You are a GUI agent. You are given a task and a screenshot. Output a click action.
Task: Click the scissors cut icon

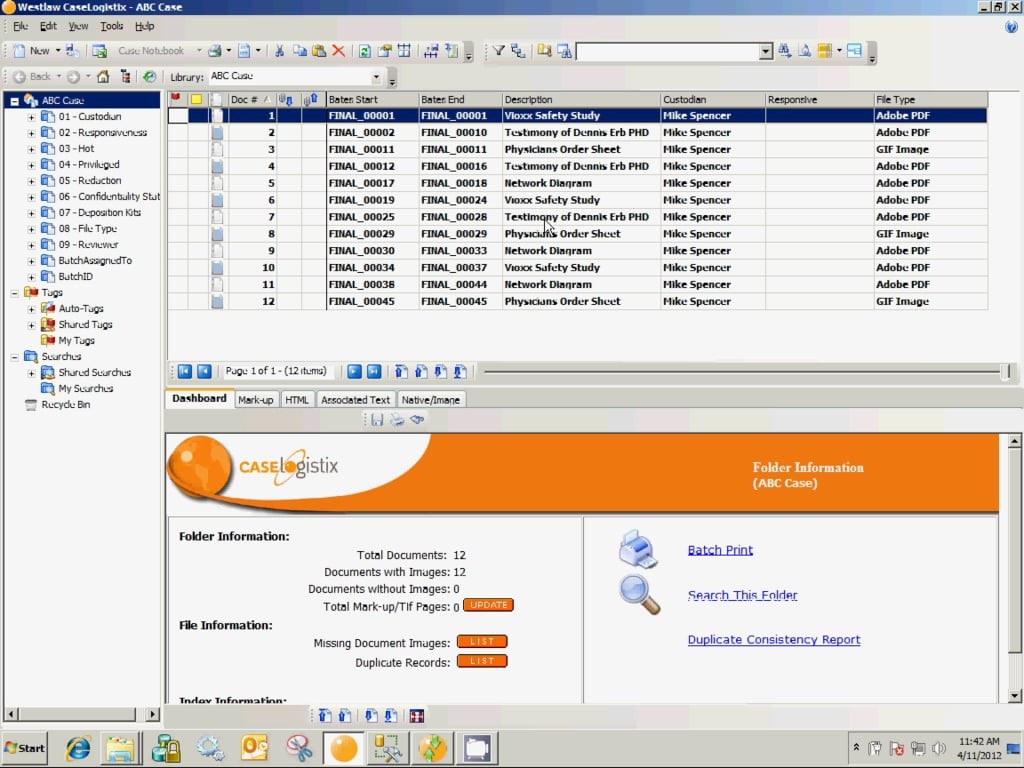(x=280, y=51)
